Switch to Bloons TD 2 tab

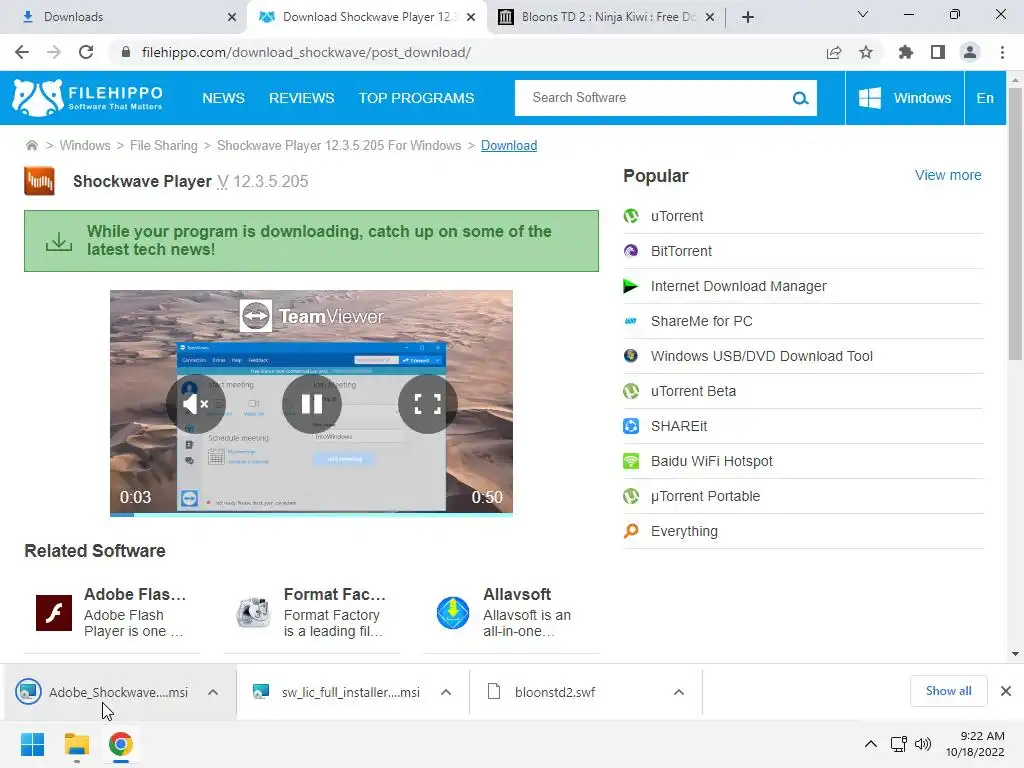tap(607, 17)
